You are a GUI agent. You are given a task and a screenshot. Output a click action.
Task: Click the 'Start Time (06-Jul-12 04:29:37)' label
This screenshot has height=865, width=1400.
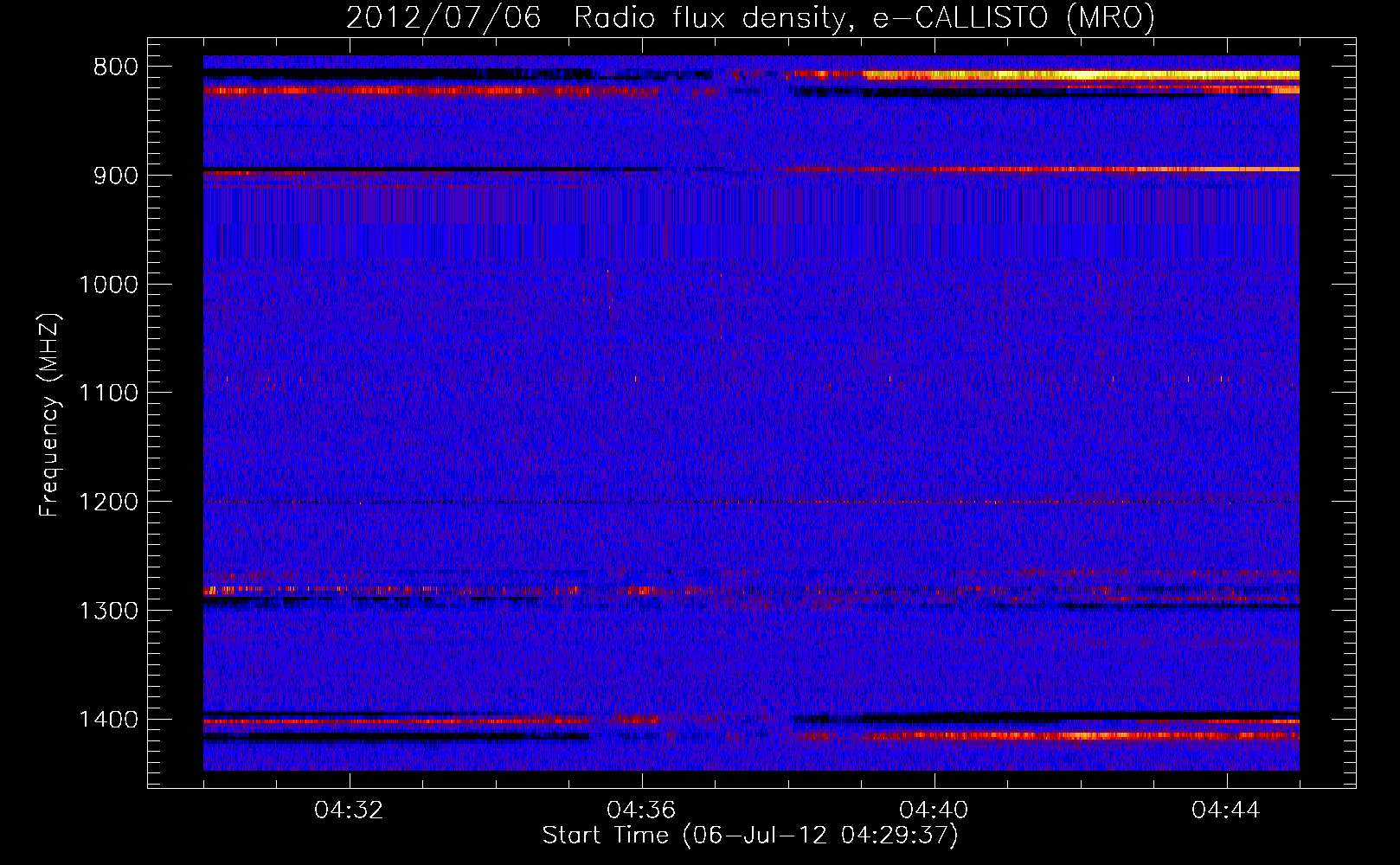click(x=750, y=836)
